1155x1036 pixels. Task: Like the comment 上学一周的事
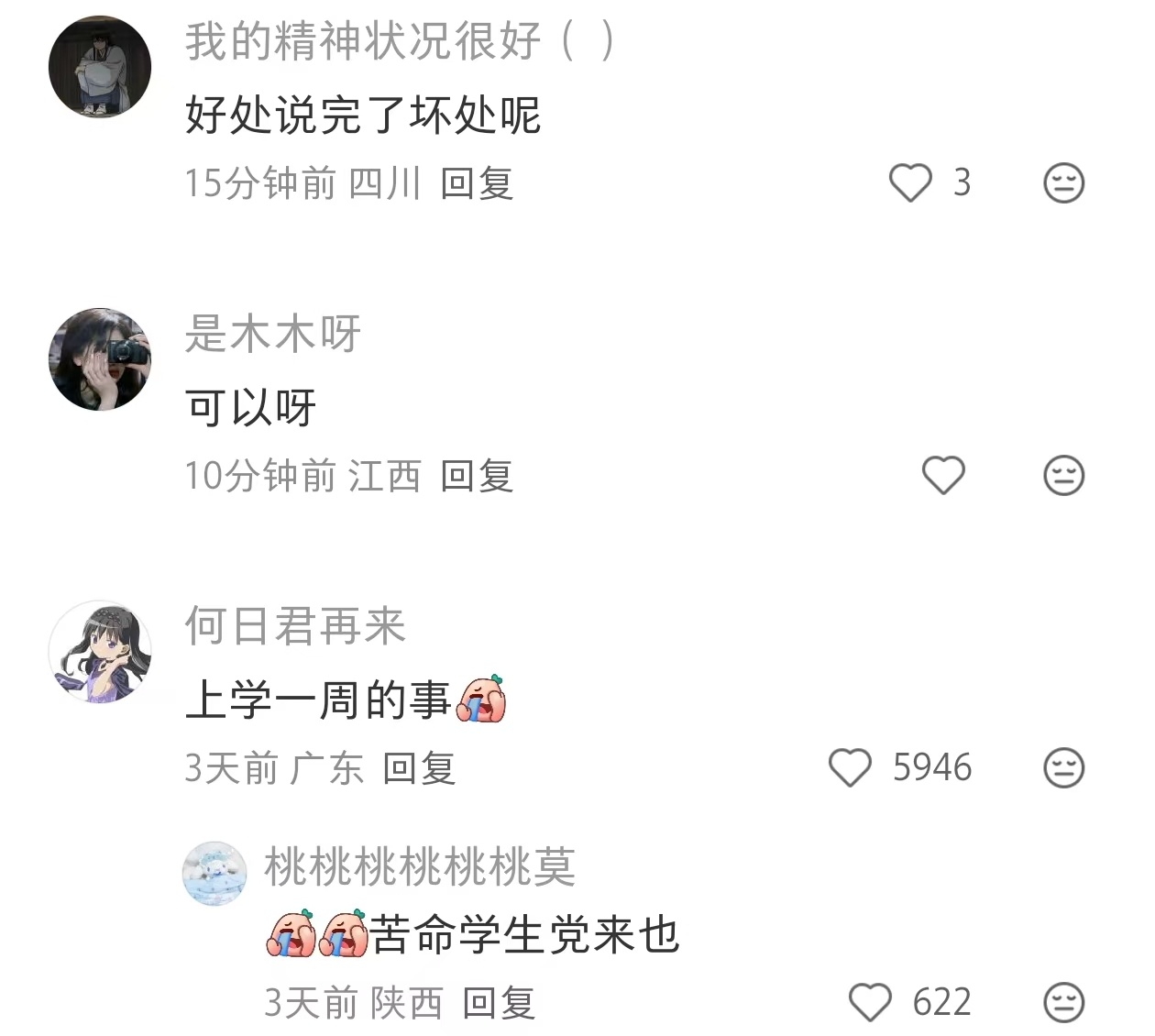click(850, 767)
